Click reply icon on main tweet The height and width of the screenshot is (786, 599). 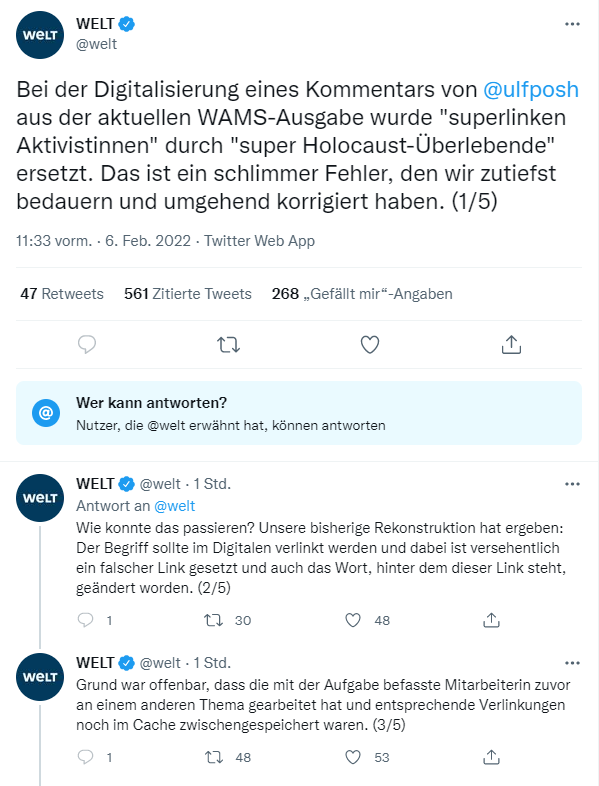87,344
